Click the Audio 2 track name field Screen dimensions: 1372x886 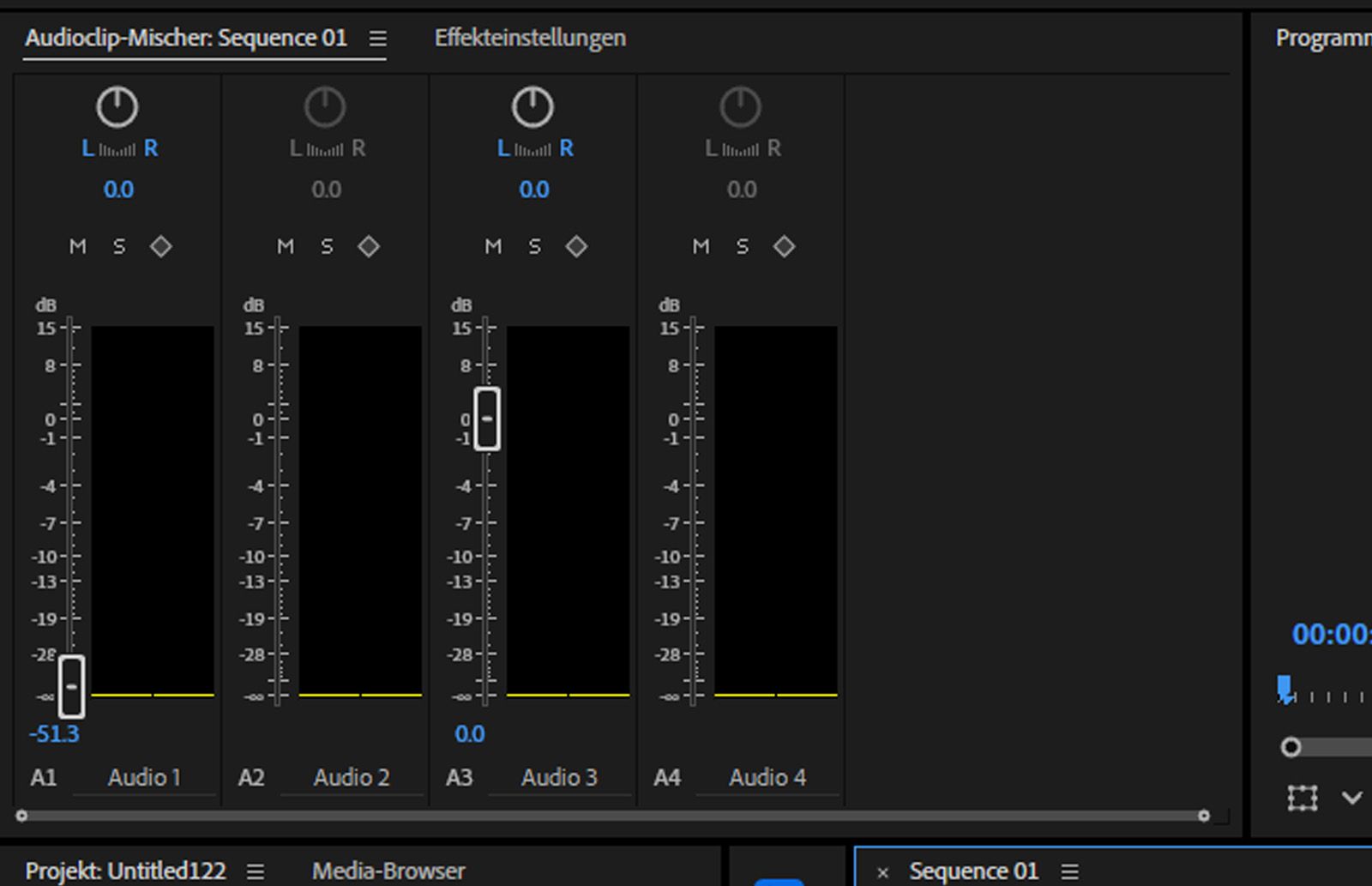tap(352, 778)
